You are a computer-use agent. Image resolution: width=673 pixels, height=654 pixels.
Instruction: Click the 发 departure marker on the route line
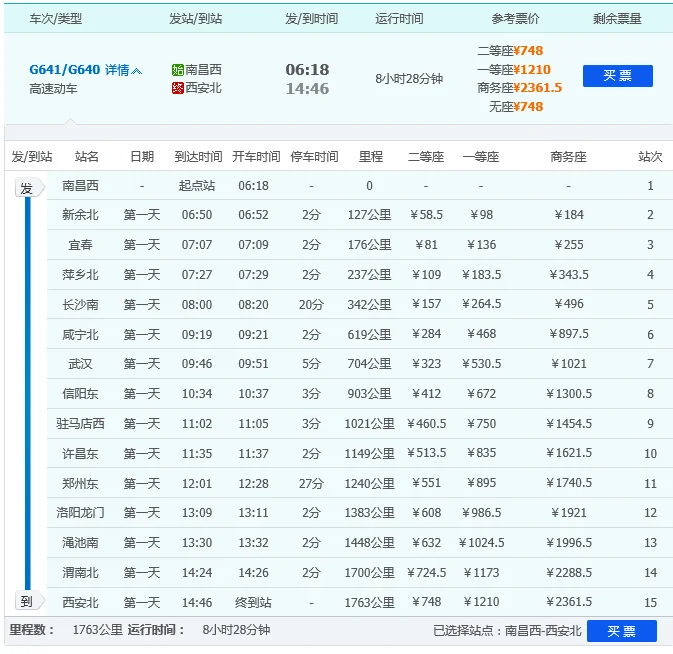29,188
